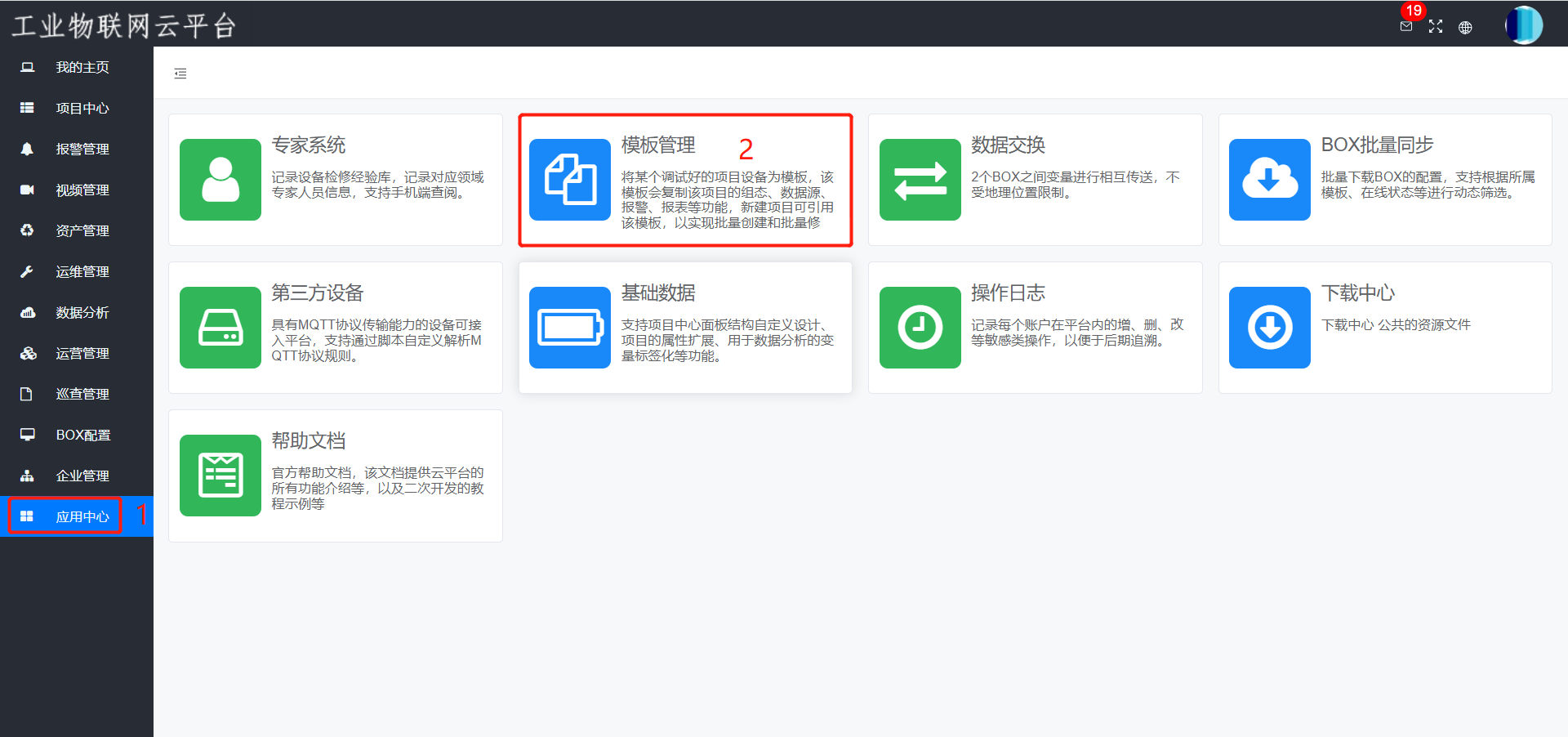Select 巡查管理 in the sidebar

point(77,394)
